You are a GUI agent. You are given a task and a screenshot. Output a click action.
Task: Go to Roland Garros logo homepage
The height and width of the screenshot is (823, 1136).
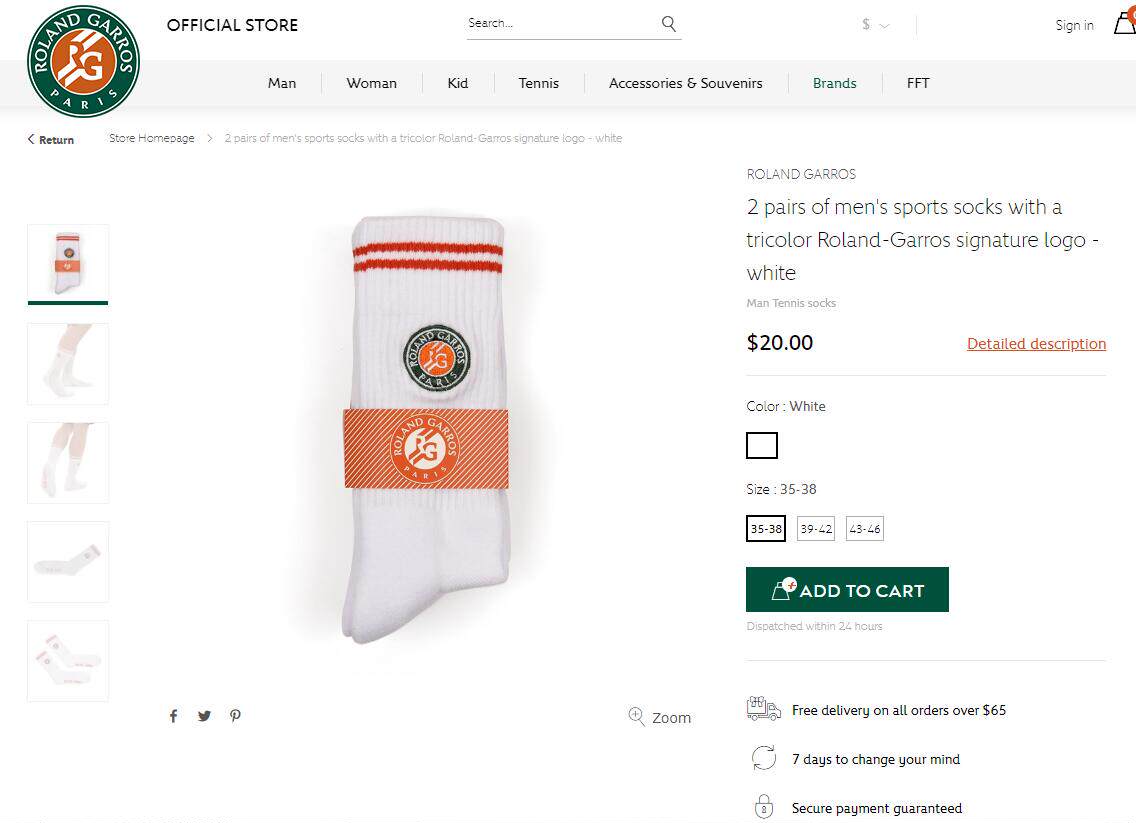click(x=83, y=61)
